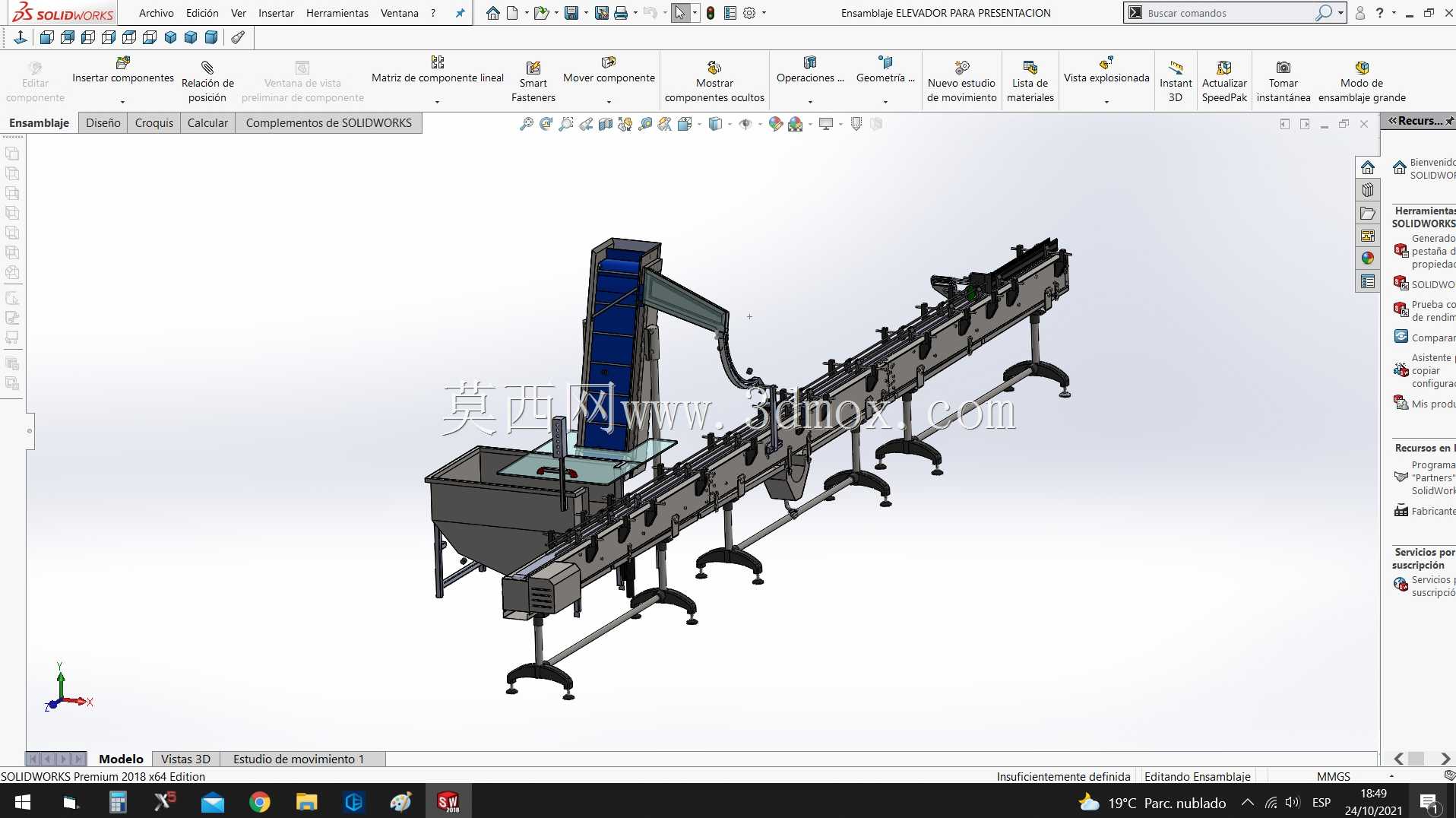Switch to the Diseño tab

[x=103, y=123]
